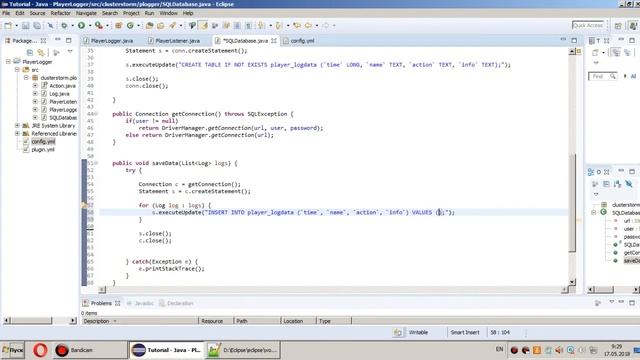Viewport: 640px width, 360px height.
Task: Click the Description column header
Action: click(139, 321)
